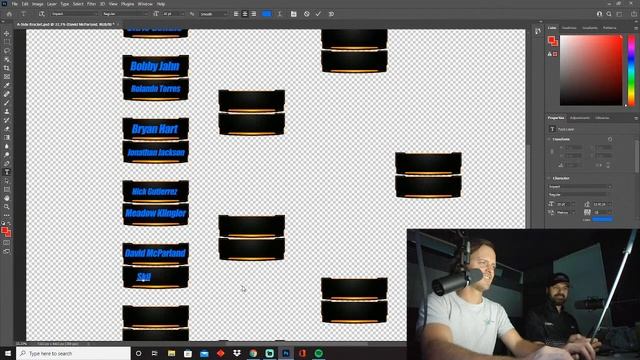Select the Blur tool
640x360 pixels.
(x=7, y=146)
